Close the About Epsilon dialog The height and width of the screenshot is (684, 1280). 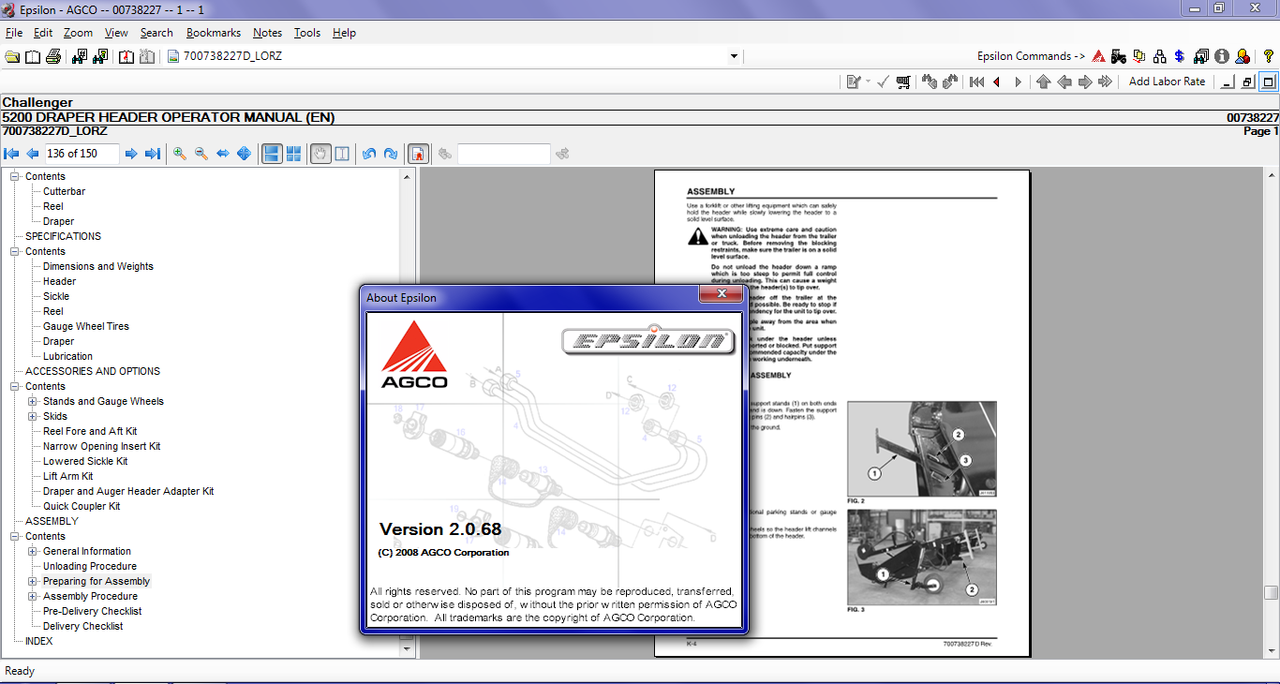[x=721, y=295]
